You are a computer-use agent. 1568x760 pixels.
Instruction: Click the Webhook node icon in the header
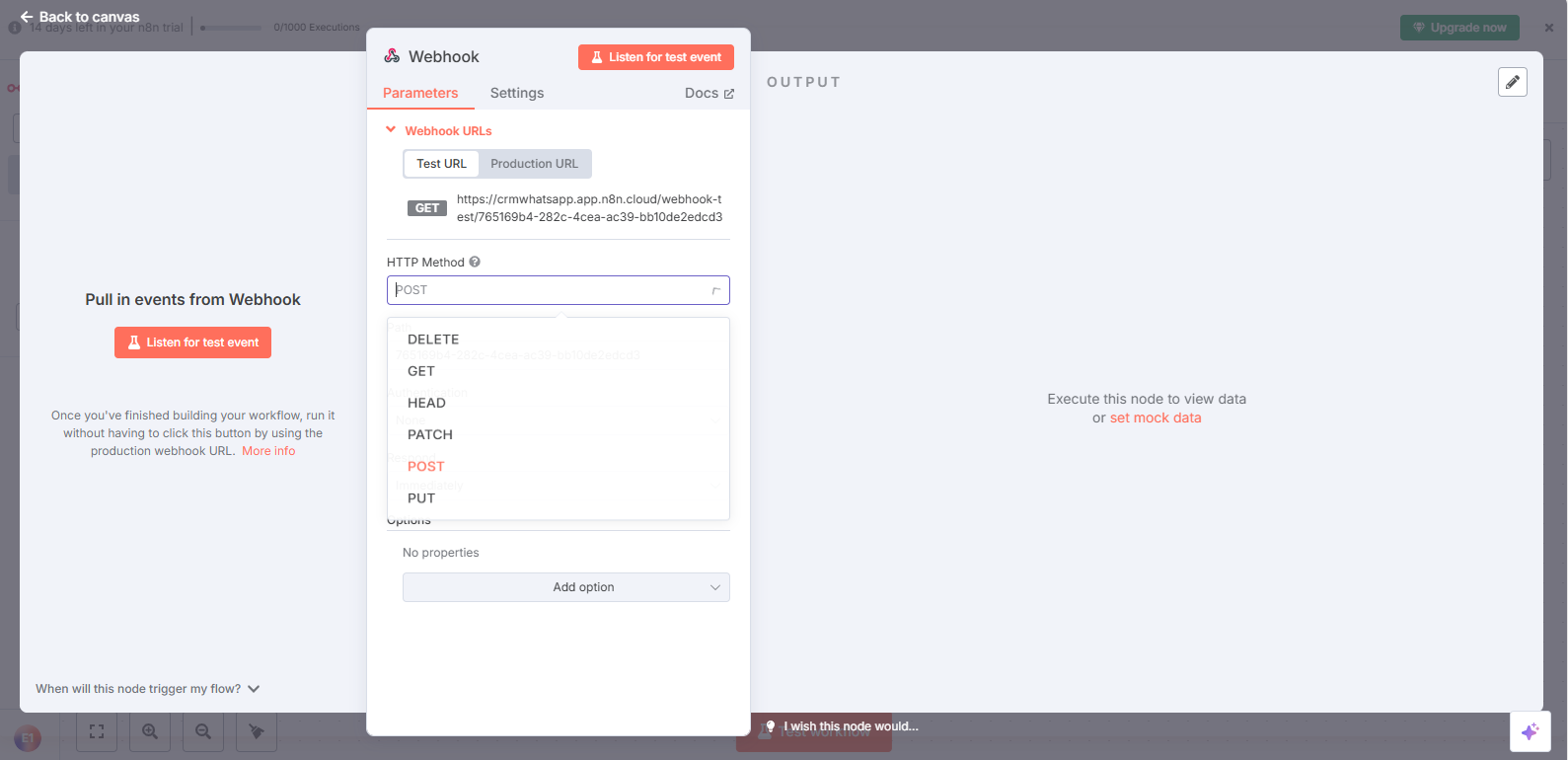tap(392, 56)
